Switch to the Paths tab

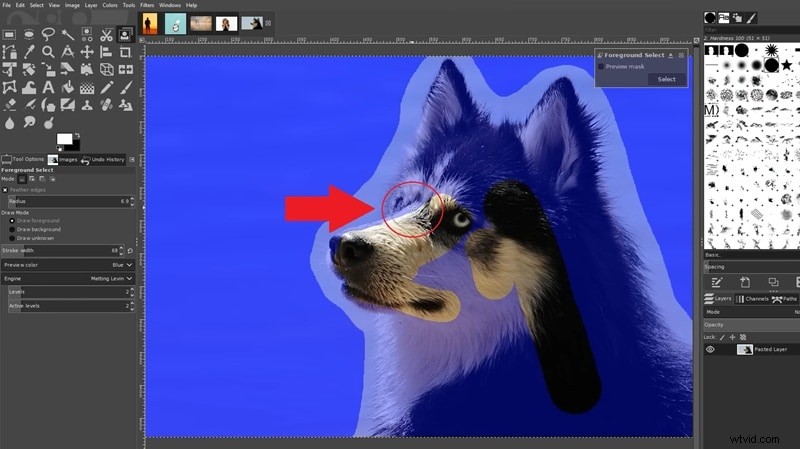784,299
